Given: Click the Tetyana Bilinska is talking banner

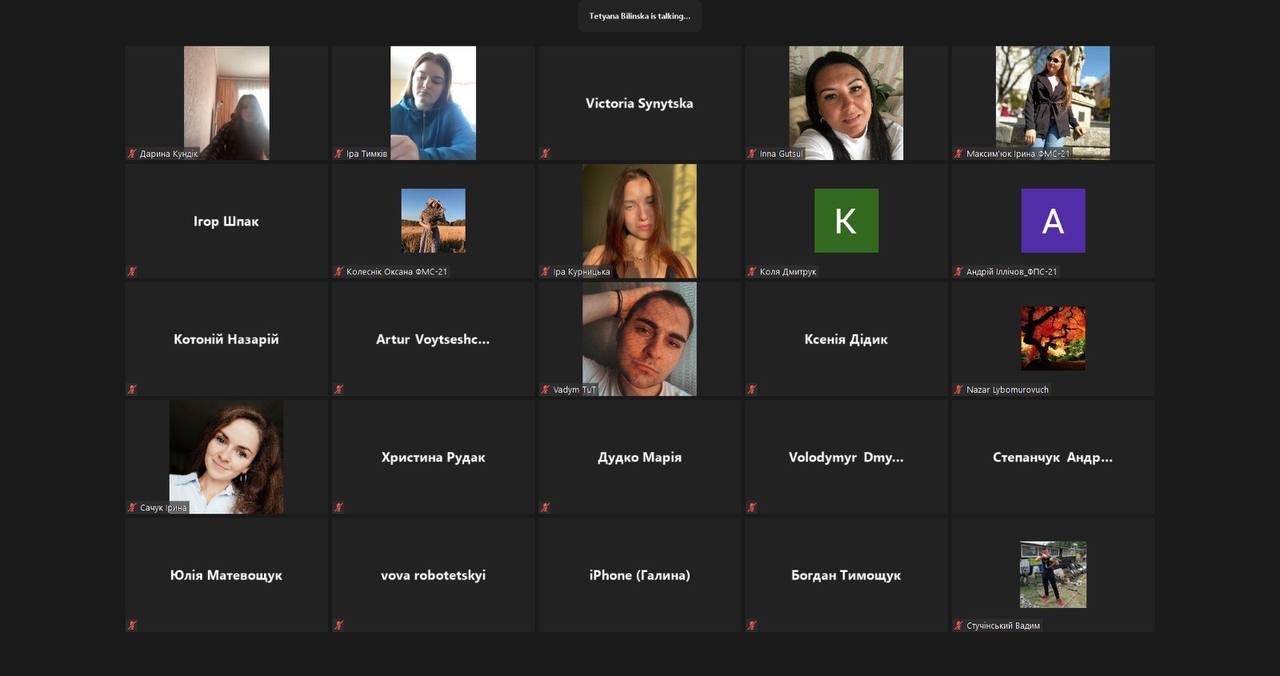Looking at the screenshot, I should pos(640,16).
